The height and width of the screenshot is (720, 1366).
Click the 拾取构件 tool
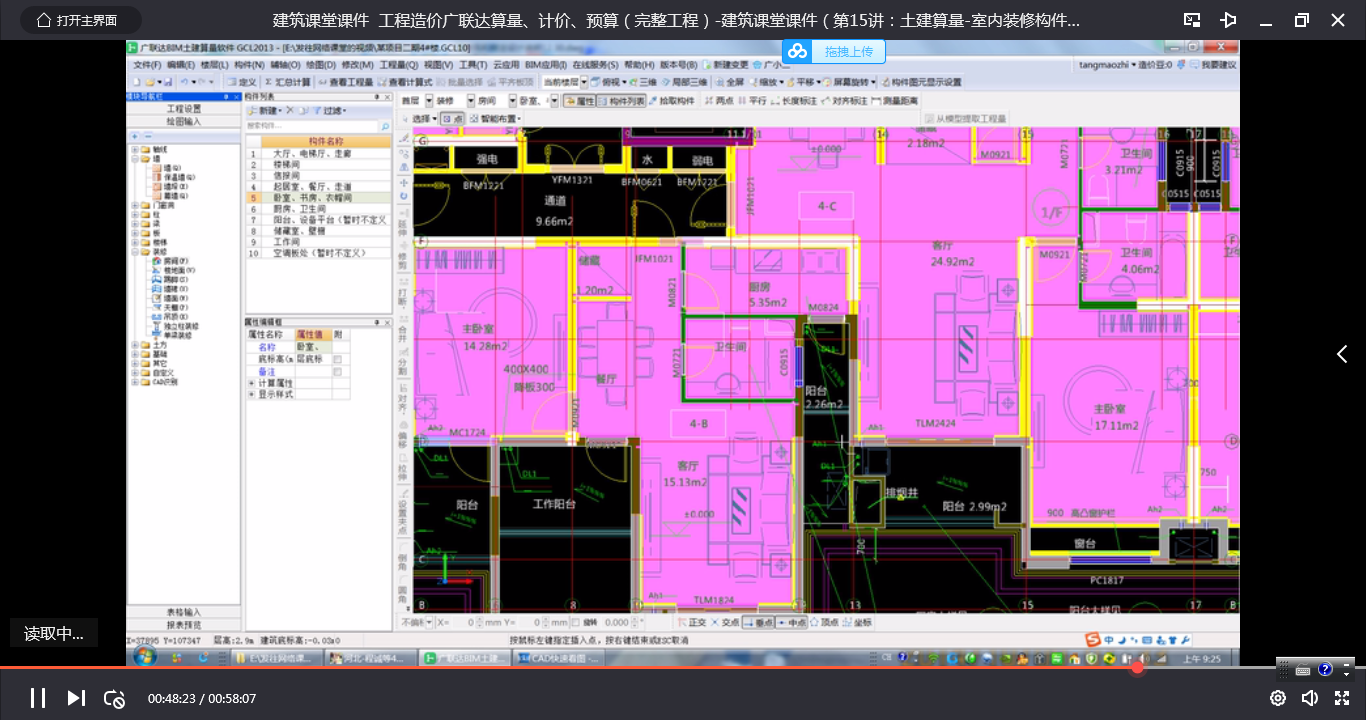click(x=672, y=101)
